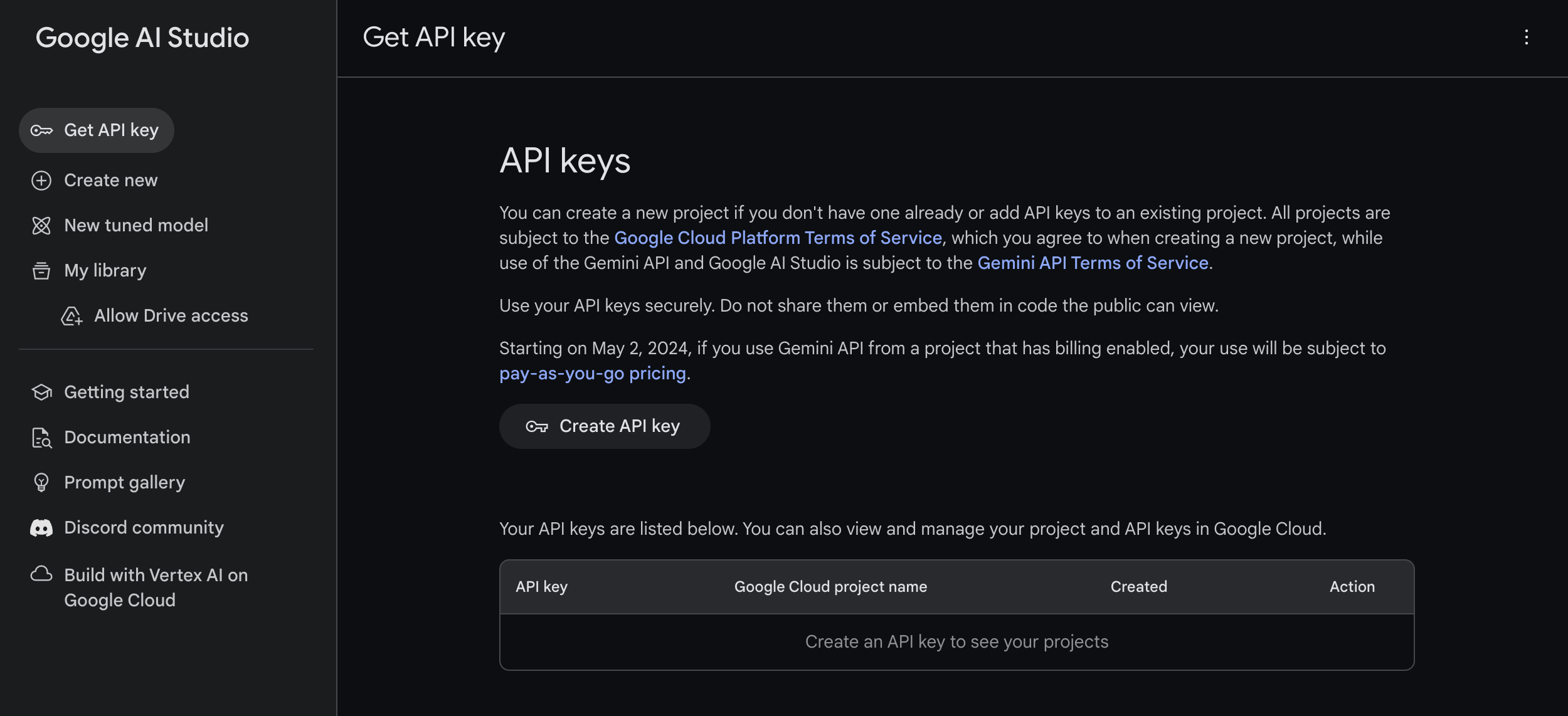
Task: Click the pay-as-you-go pricing link
Action: 592,372
